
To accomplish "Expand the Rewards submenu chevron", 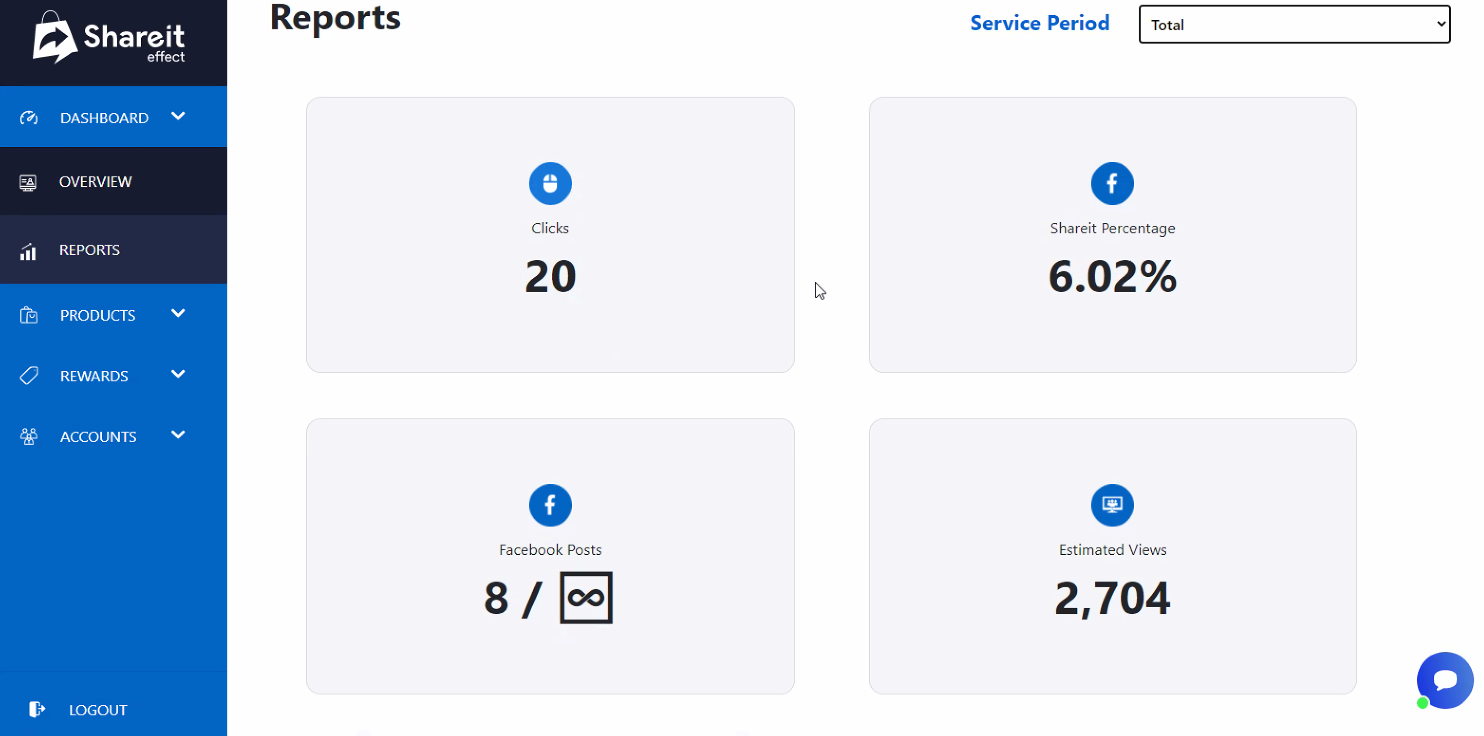I will point(178,374).
